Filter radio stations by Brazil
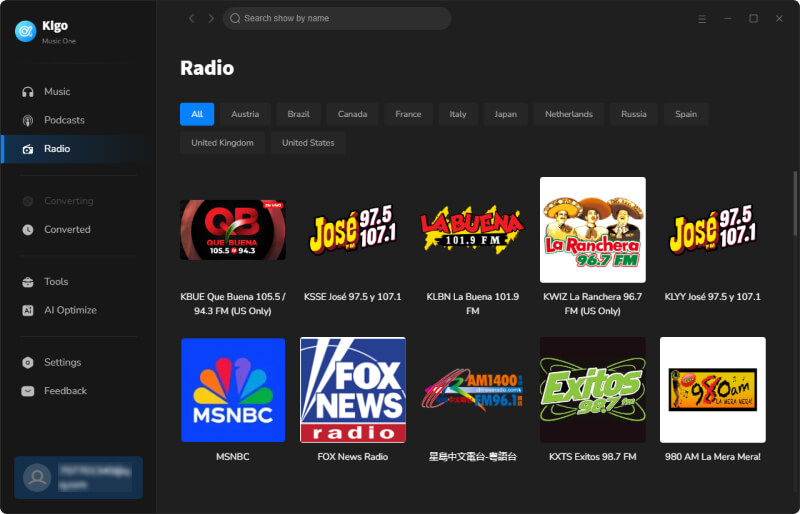800x514 pixels. pyautogui.click(x=298, y=114)
